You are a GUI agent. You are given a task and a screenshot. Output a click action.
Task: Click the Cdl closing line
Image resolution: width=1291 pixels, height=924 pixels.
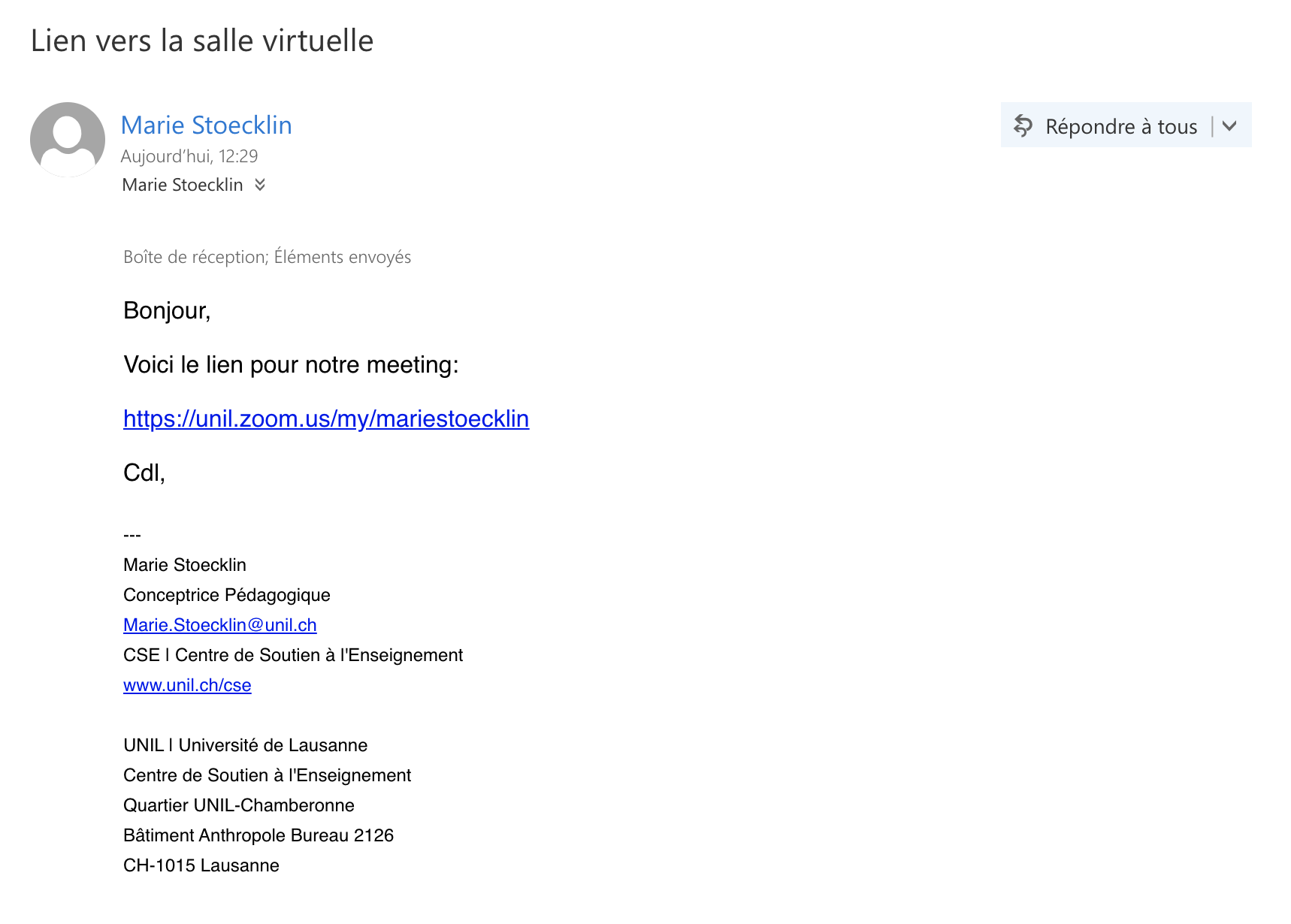tap(144, 473)
